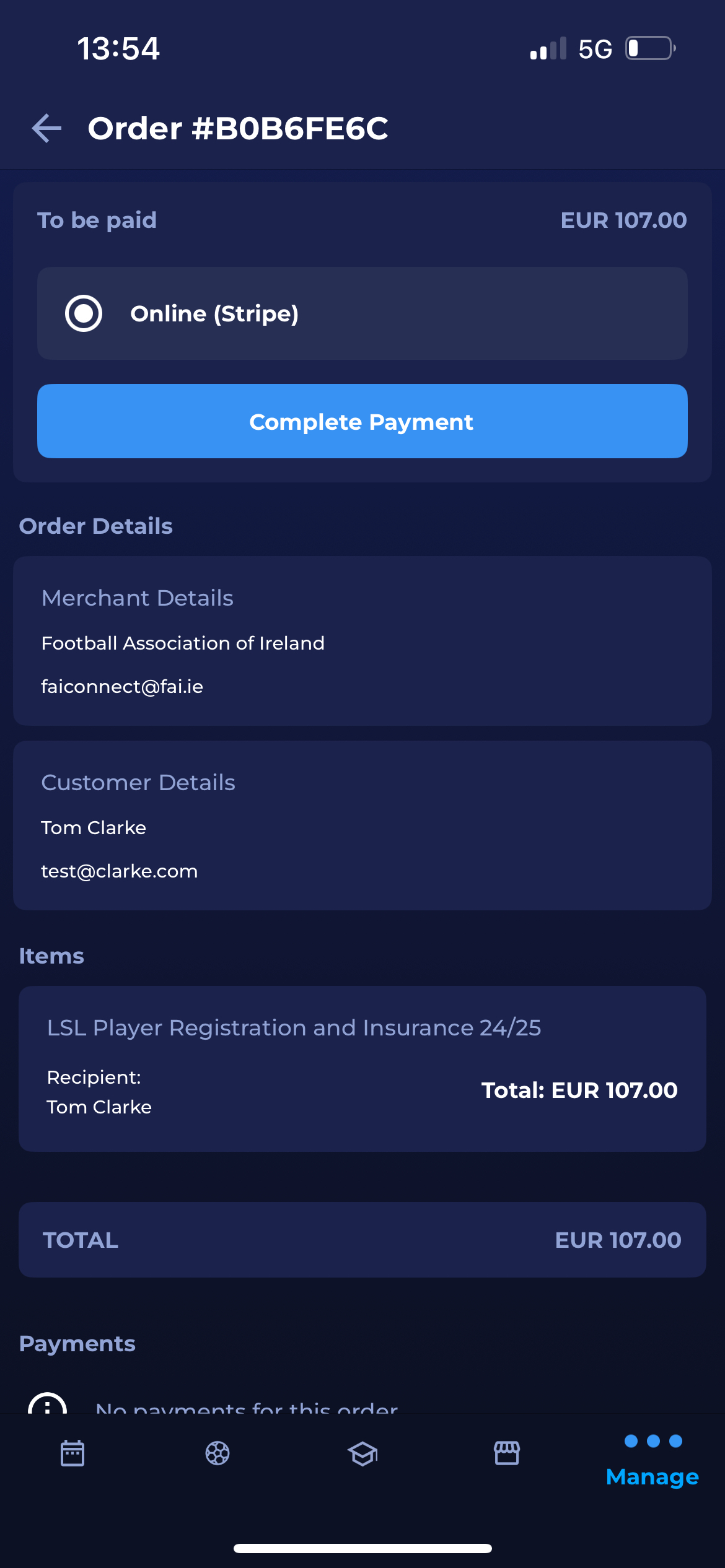Open the football tab icon
The image size is (725, 1568).
click(217, 1453)
